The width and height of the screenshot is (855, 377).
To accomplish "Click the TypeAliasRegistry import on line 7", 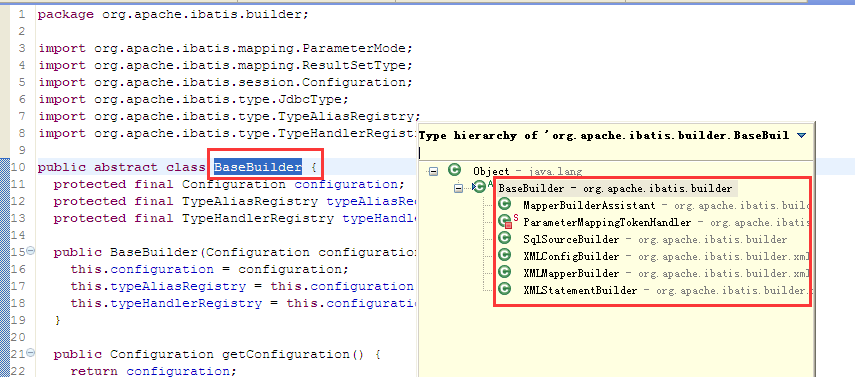I will click(229, 116).
